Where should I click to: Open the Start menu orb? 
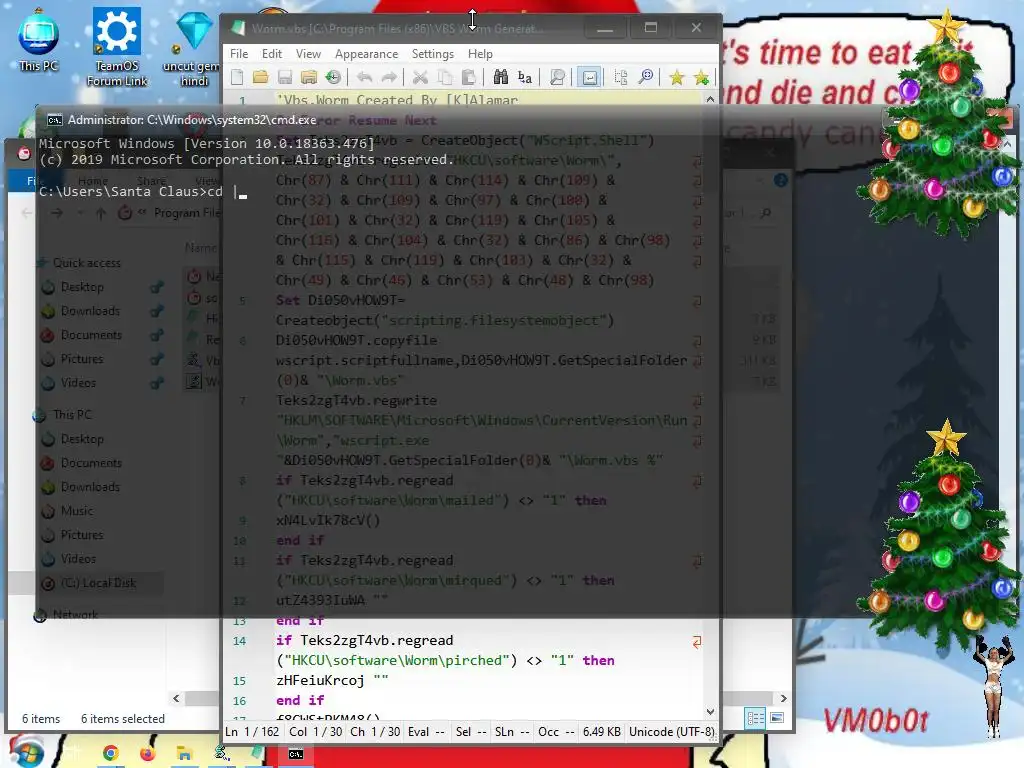tap(26, 752)
